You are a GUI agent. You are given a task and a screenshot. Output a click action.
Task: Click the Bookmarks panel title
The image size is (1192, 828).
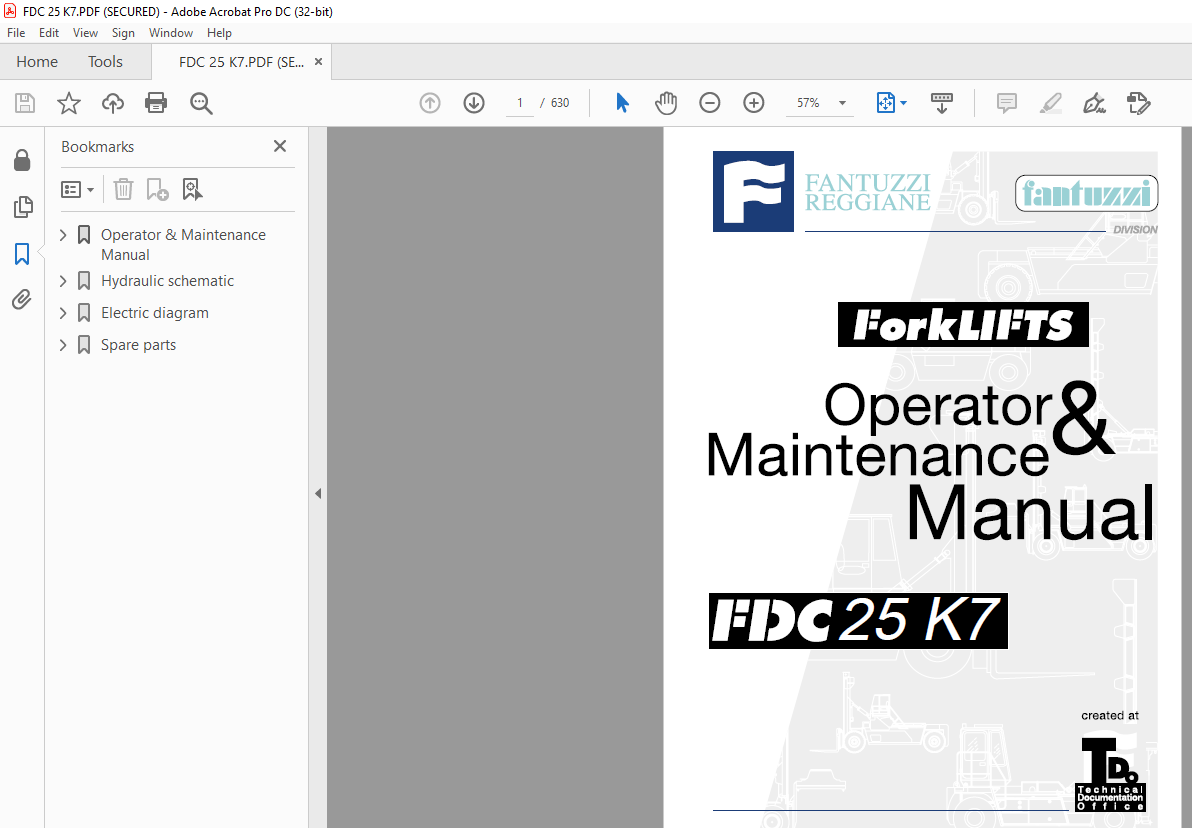pyautogui.click(x=97, y=147)
